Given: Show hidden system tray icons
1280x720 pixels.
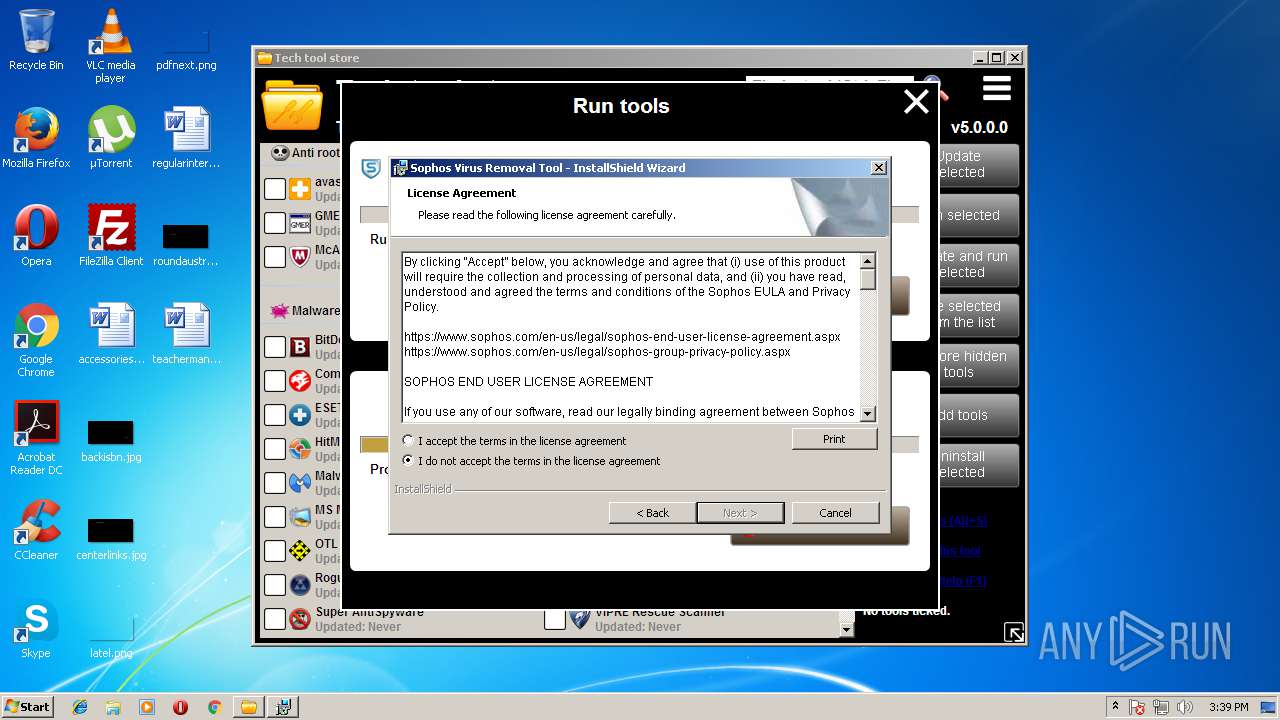Looking at the screenshot, I should [x=1115, y=707].
